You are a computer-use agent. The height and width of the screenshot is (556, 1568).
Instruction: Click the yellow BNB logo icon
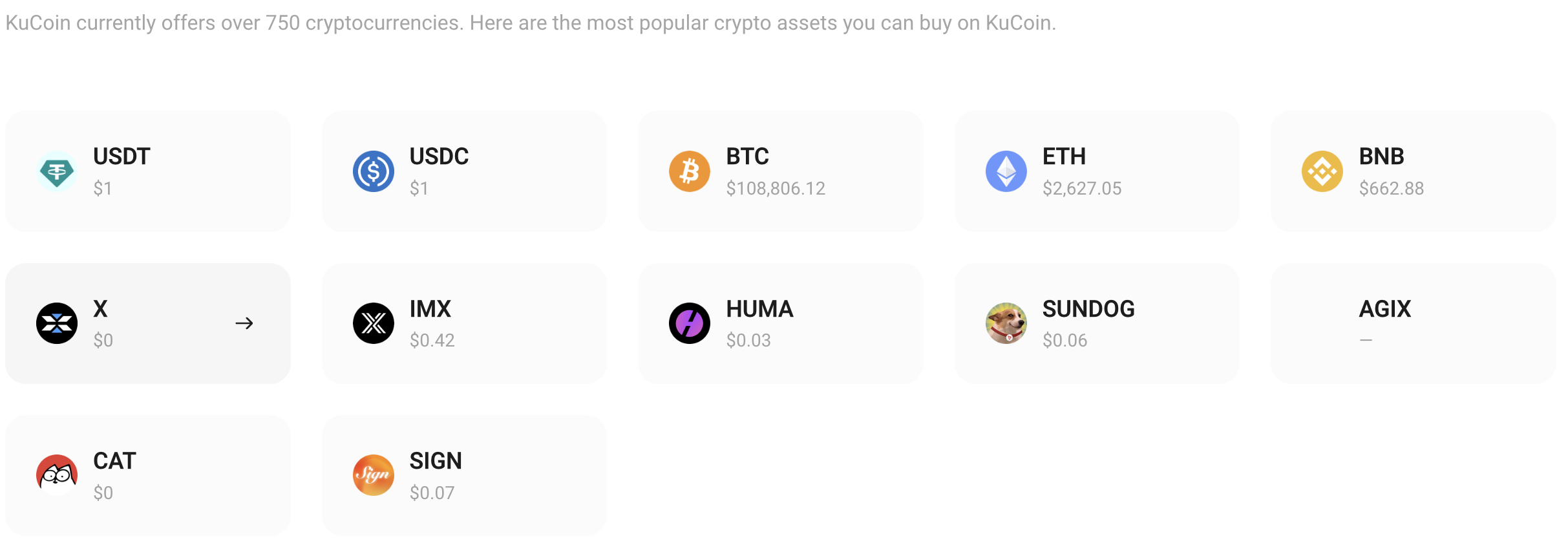(1322, 171)
